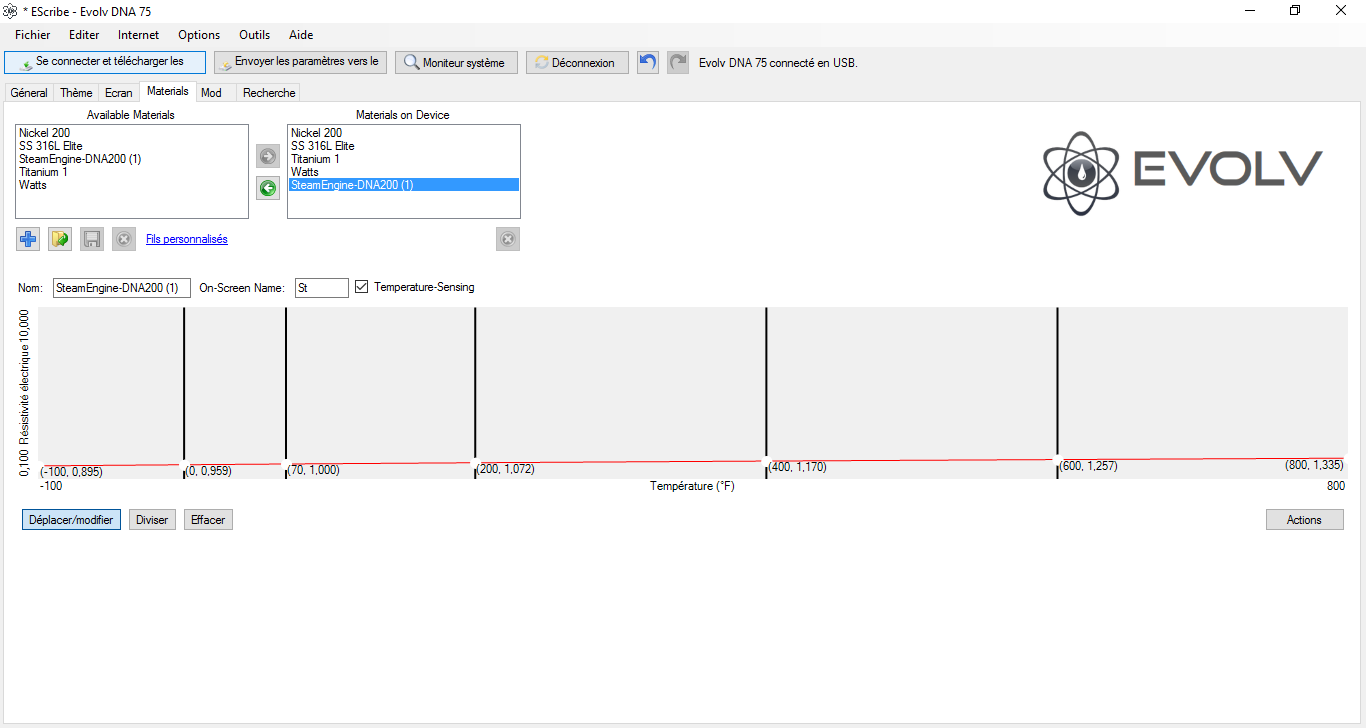Click the undo arrow in the toolbar
This screenshot has height=728, width=1366.
point(648,62)
